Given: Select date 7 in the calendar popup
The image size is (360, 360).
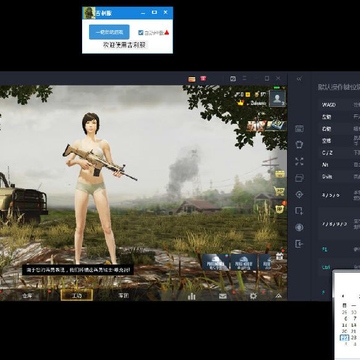Looking at the screenshot, I should (x=354, y=319).
